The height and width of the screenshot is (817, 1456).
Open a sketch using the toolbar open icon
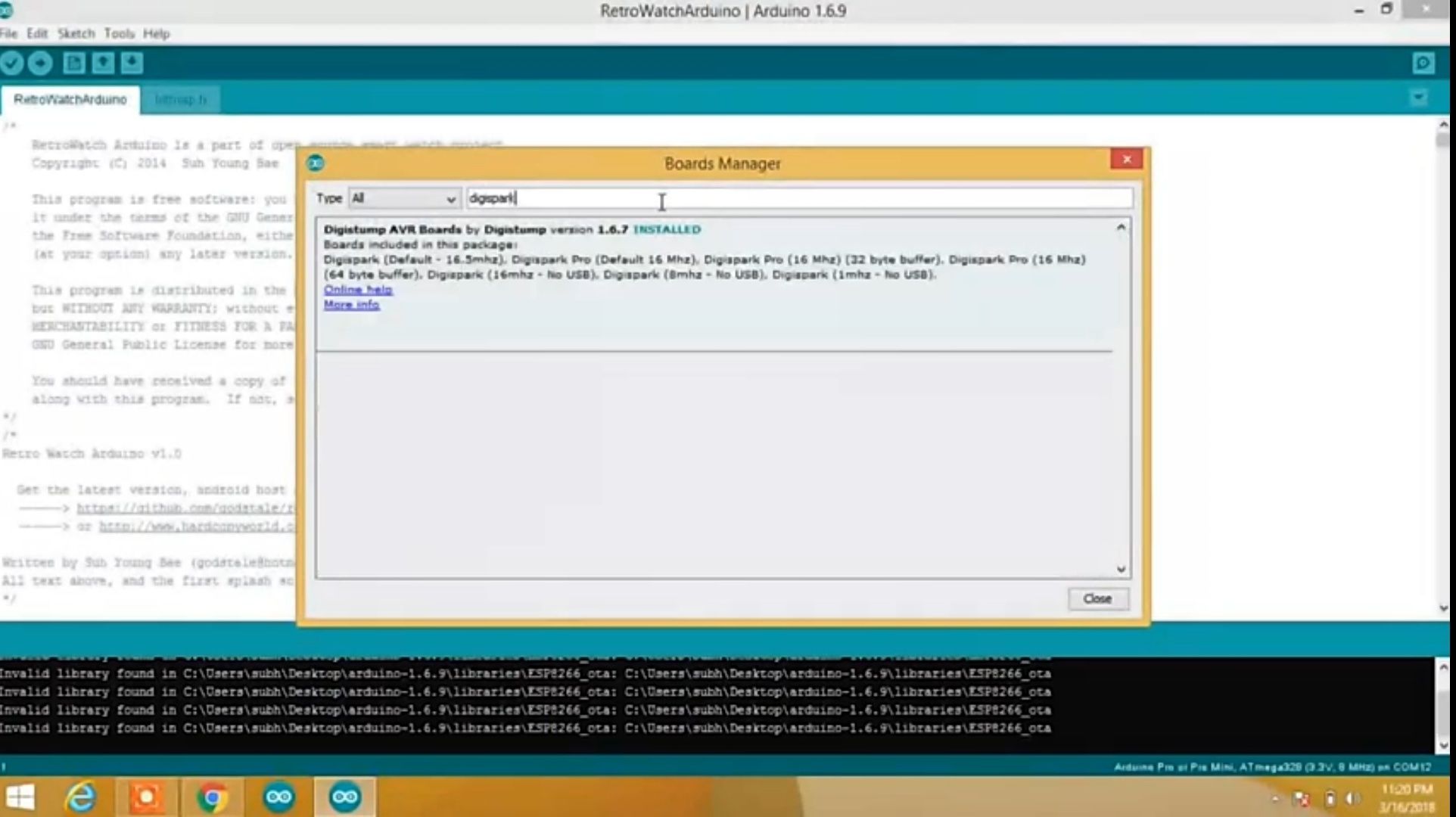102,63
